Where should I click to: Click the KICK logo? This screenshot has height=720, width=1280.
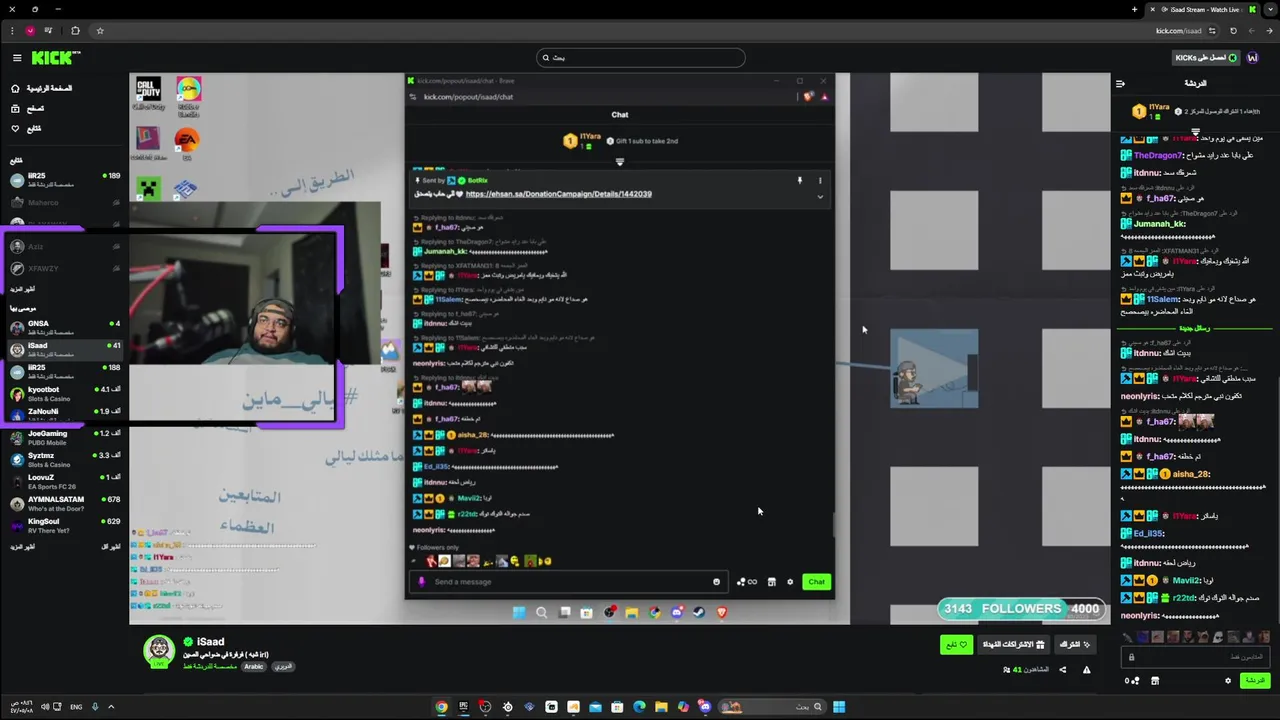[x=54, y=58]
